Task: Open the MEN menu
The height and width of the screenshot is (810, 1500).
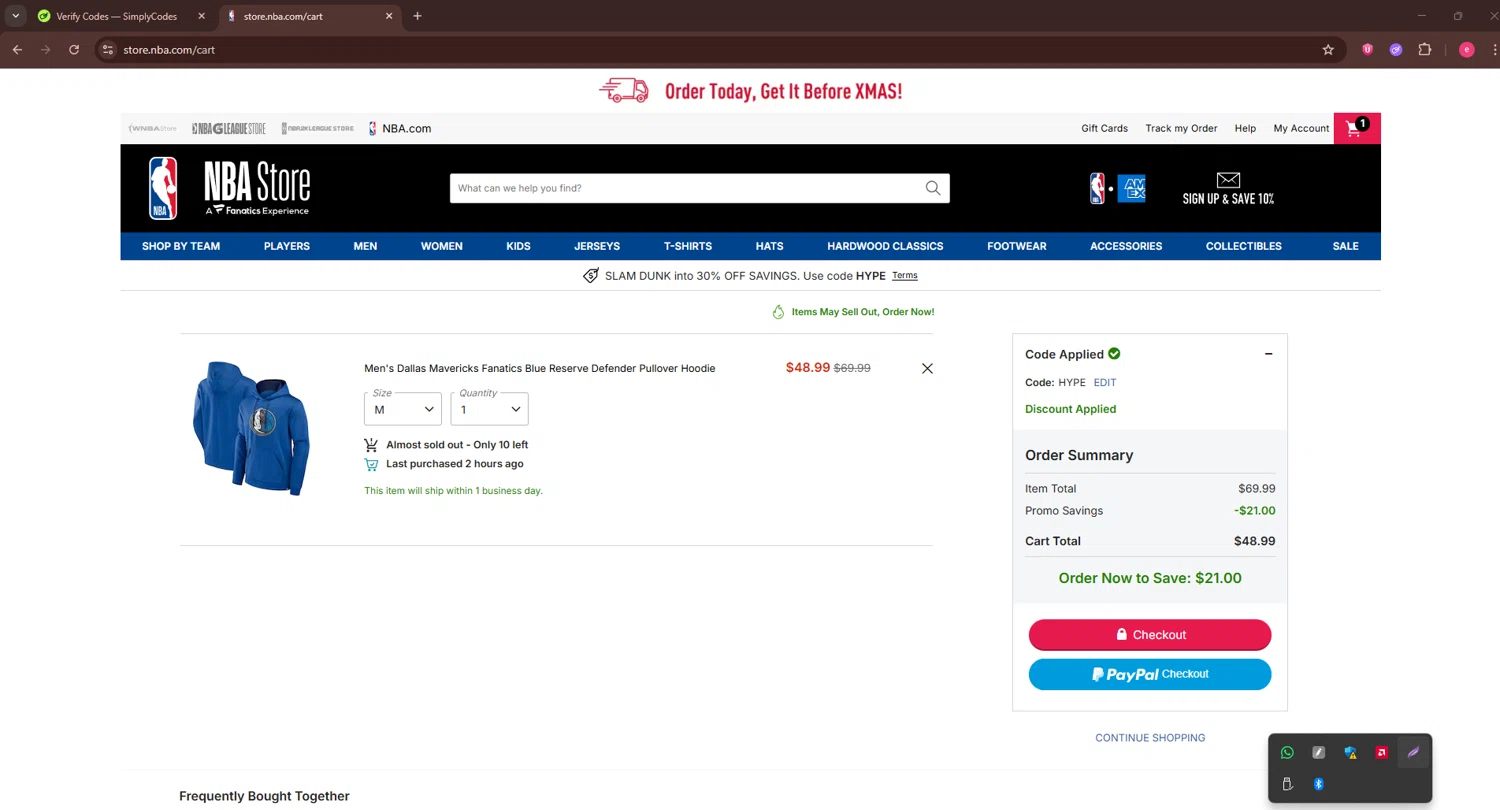Action: (365, 246)
